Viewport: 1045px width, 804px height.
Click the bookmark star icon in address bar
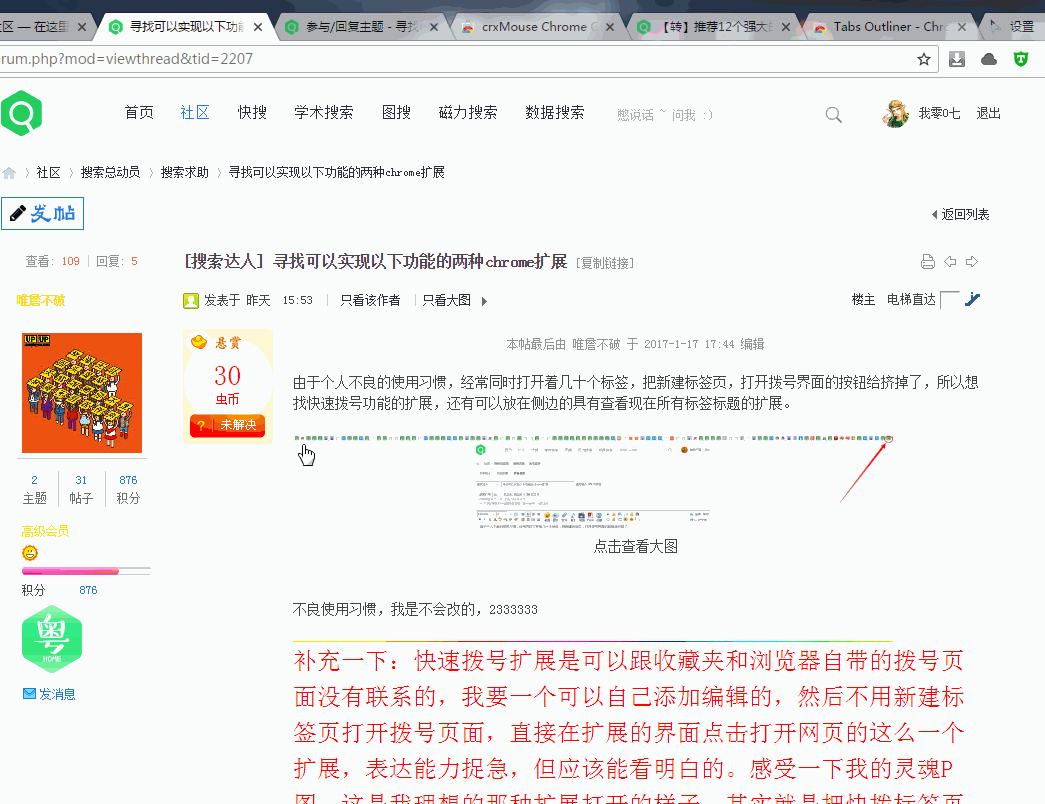924,59
